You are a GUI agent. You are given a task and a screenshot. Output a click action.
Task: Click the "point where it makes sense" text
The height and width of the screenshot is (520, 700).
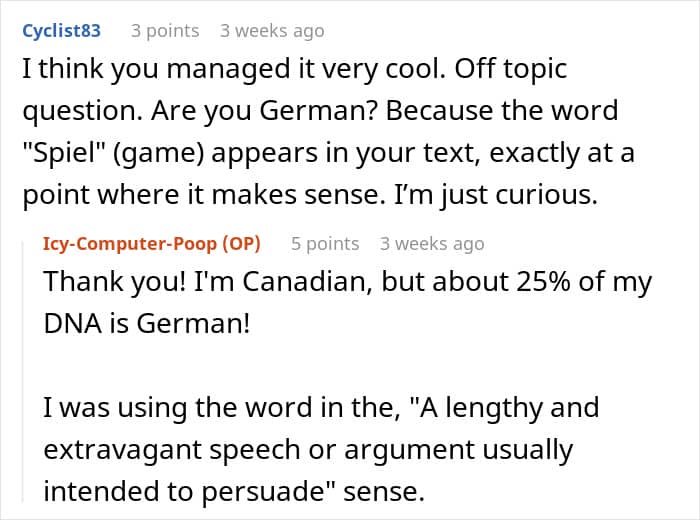(x=204, y=195)
